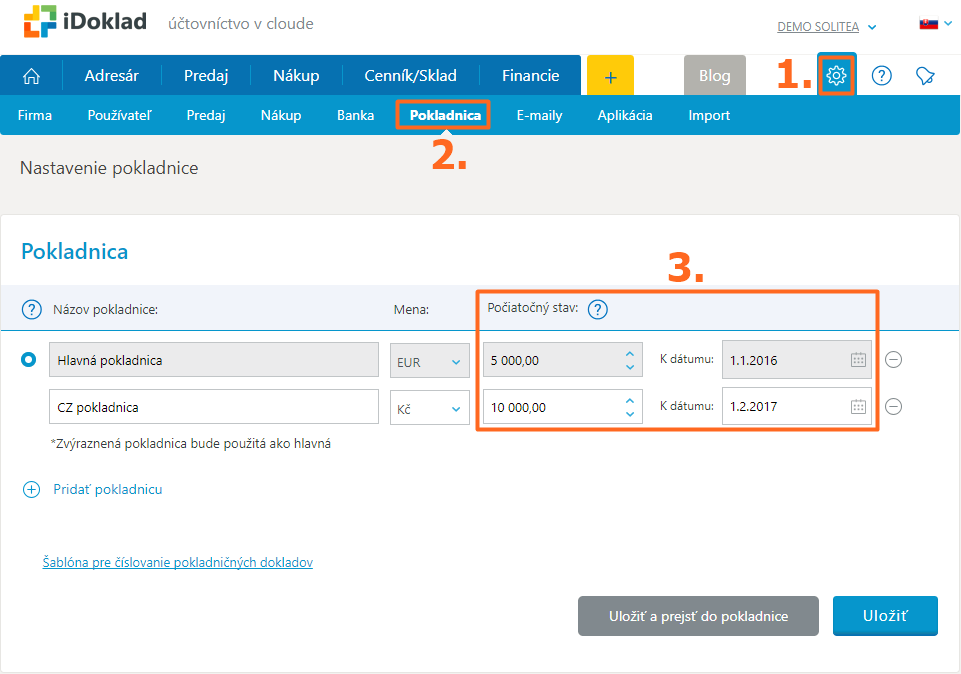
Task: Open calendar picker for CZ pokladnica date
Action: click(x=858, y=407)
